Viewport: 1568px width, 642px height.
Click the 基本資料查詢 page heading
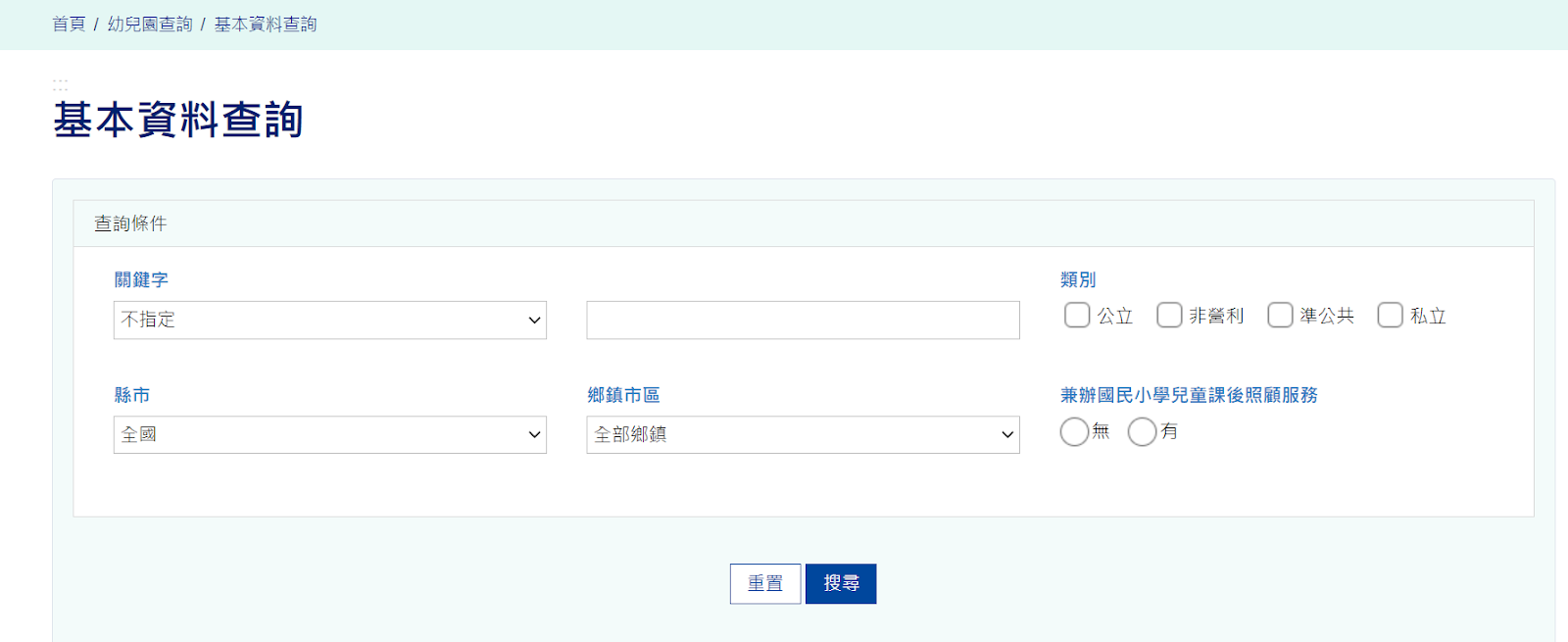(x=177, y=120)
